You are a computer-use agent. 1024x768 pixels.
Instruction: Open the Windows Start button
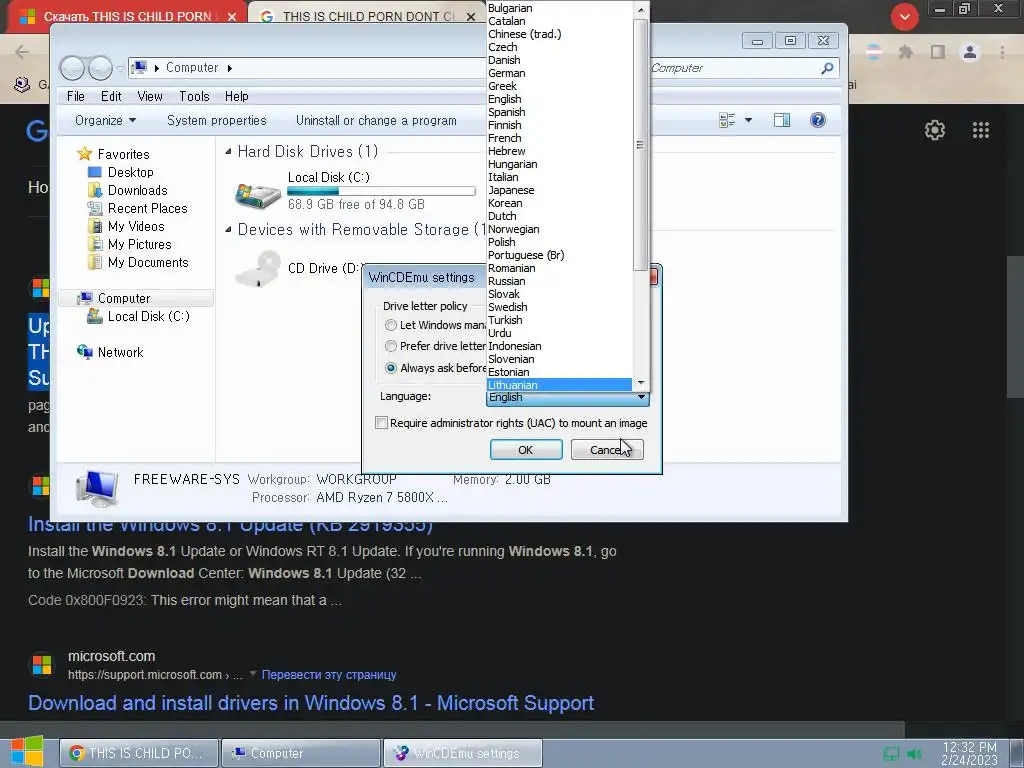[27, 752]
